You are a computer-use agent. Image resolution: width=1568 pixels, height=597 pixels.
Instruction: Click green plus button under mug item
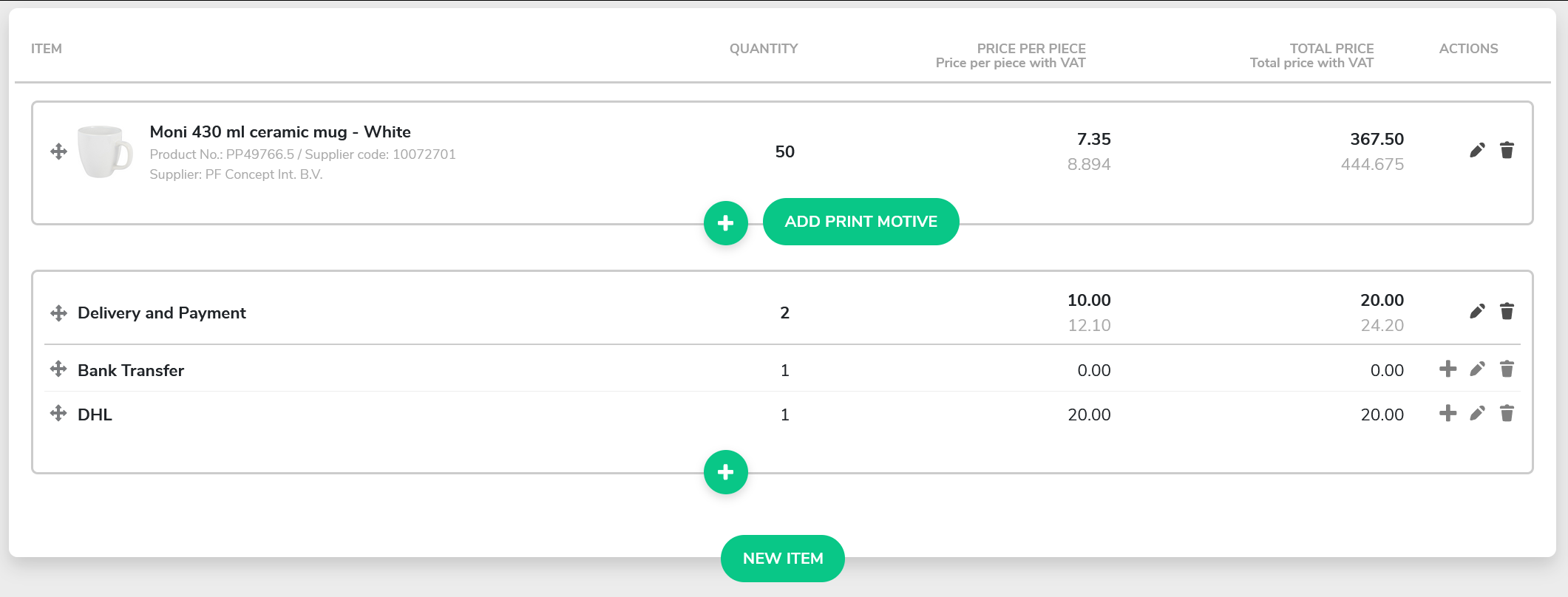pyautogui.click(x=726, y=222)
